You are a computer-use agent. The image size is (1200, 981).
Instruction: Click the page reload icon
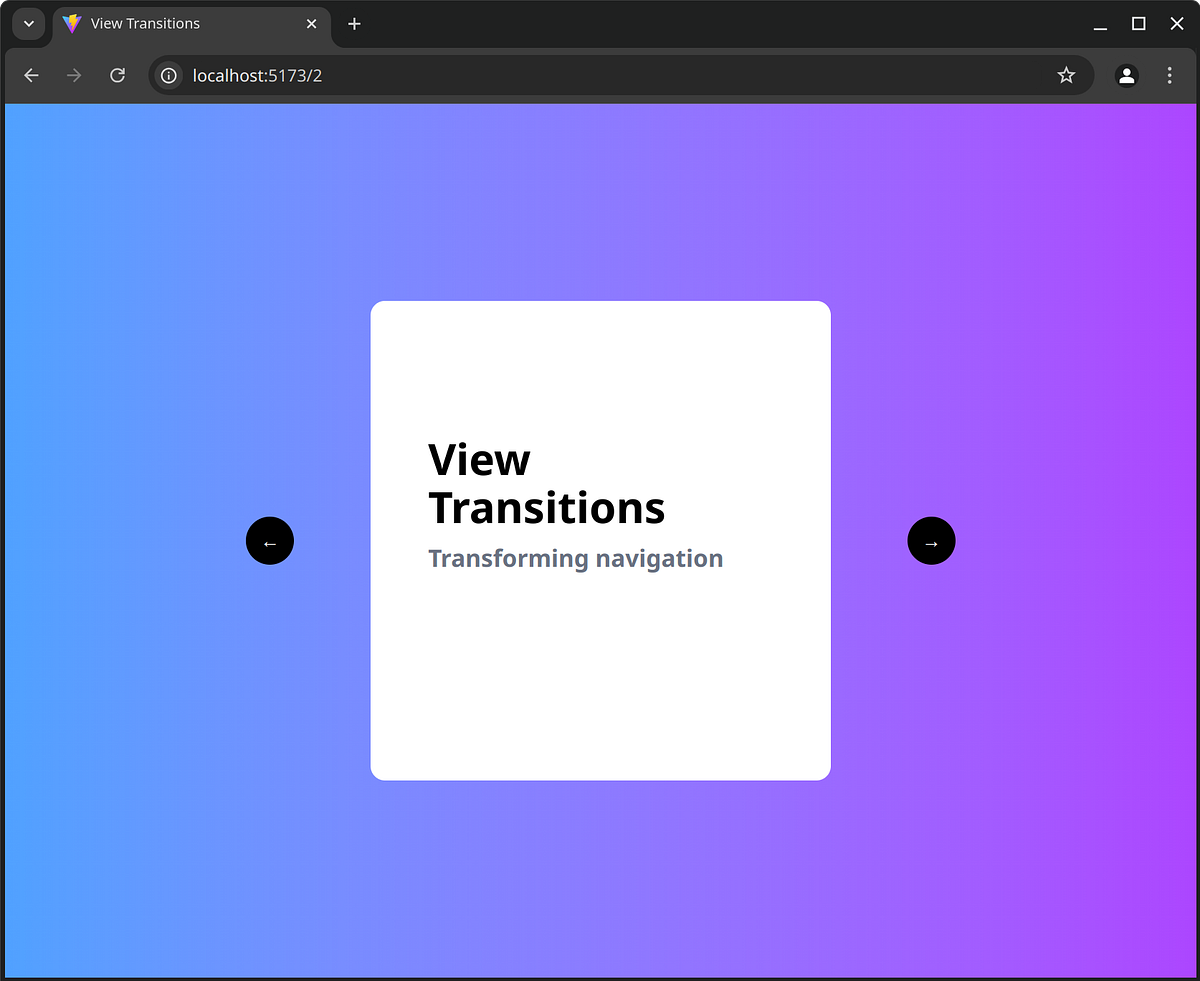tap(117, 75)
